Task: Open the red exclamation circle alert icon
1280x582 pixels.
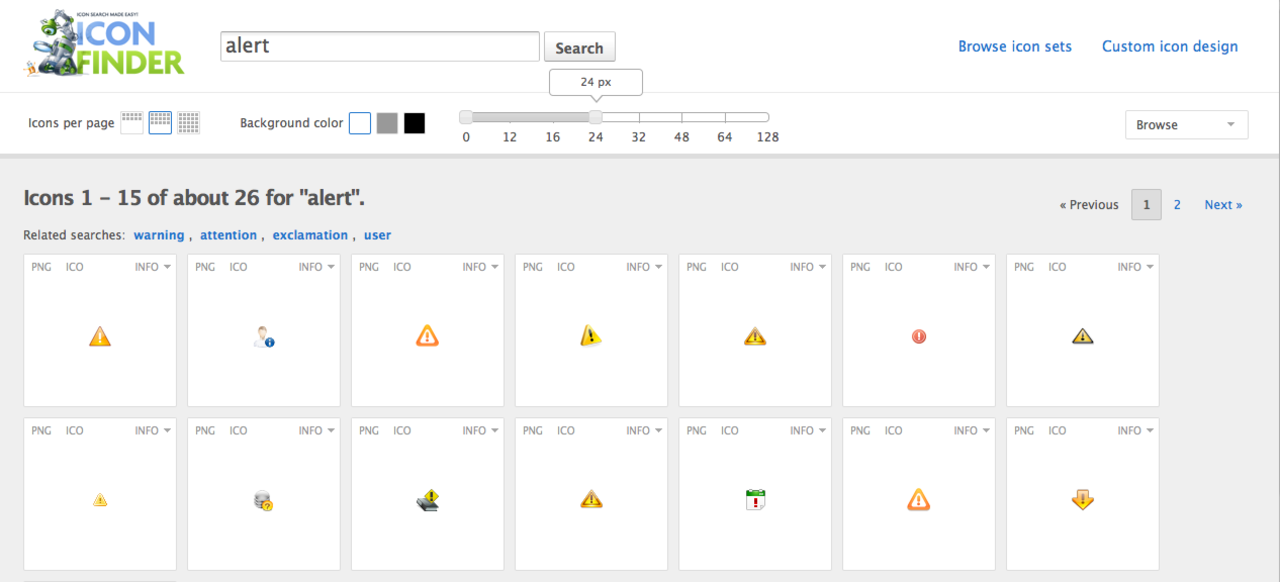Action: (x=918, y=336)
